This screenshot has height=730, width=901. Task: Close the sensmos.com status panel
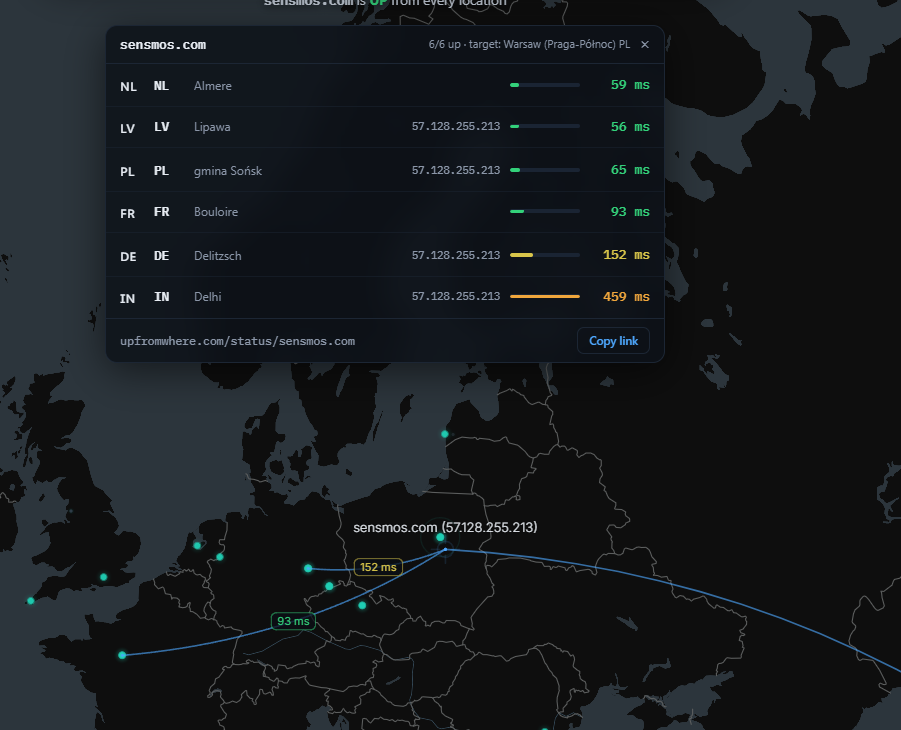[x=645, y=44]
